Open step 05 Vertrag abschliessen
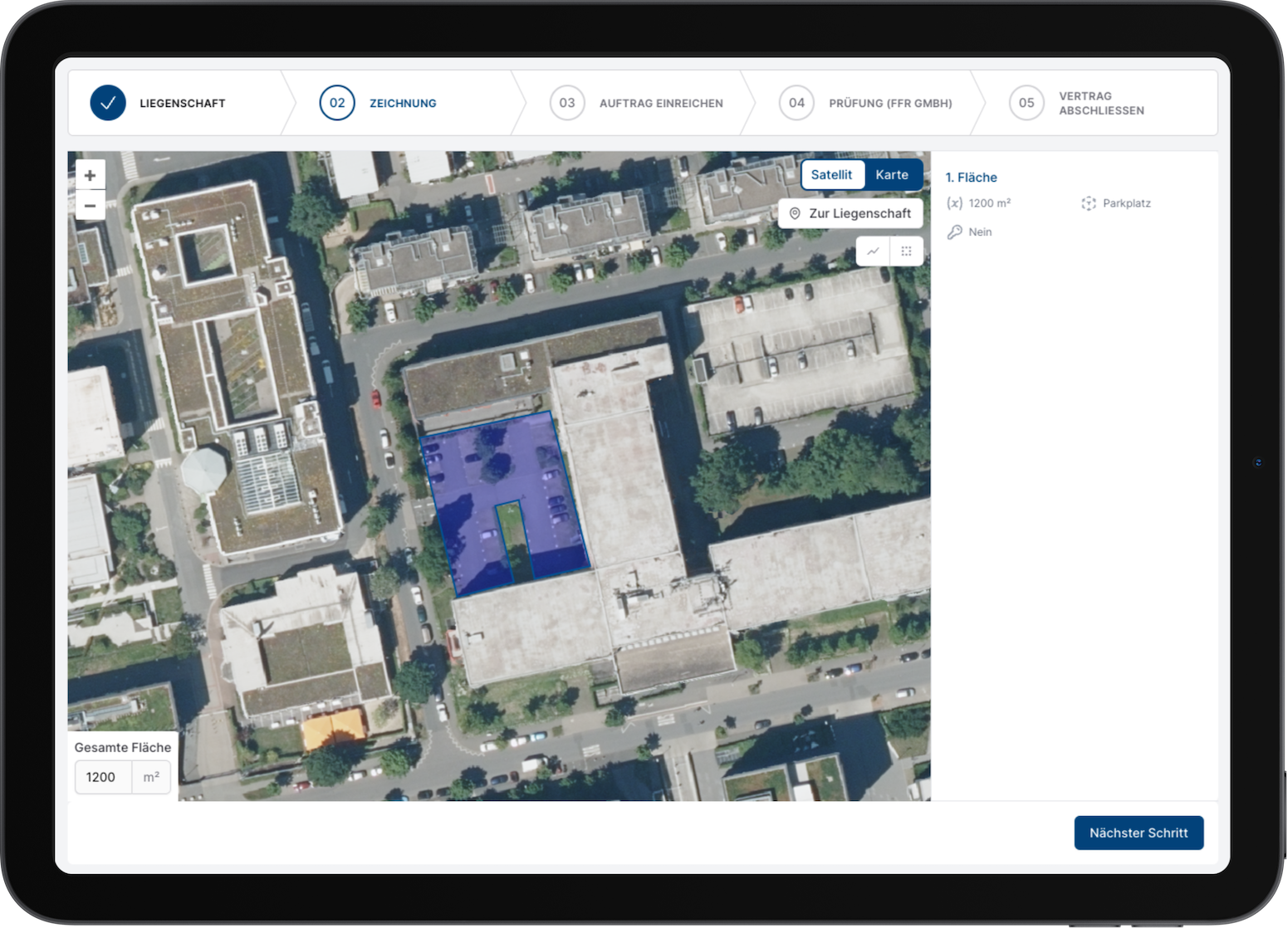Screen dimensions: 1288x928 (1077, 103)
